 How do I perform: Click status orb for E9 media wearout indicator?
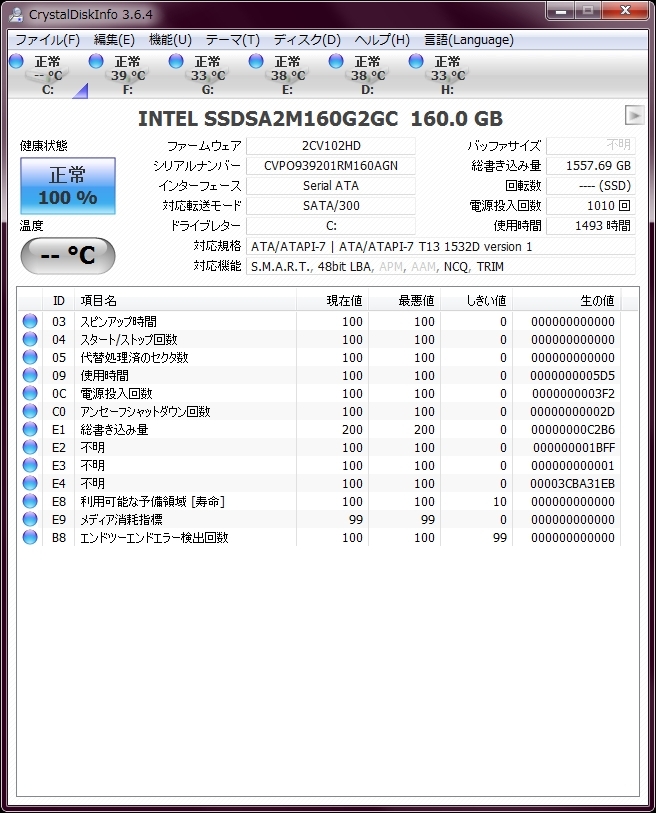coord(30,520)
